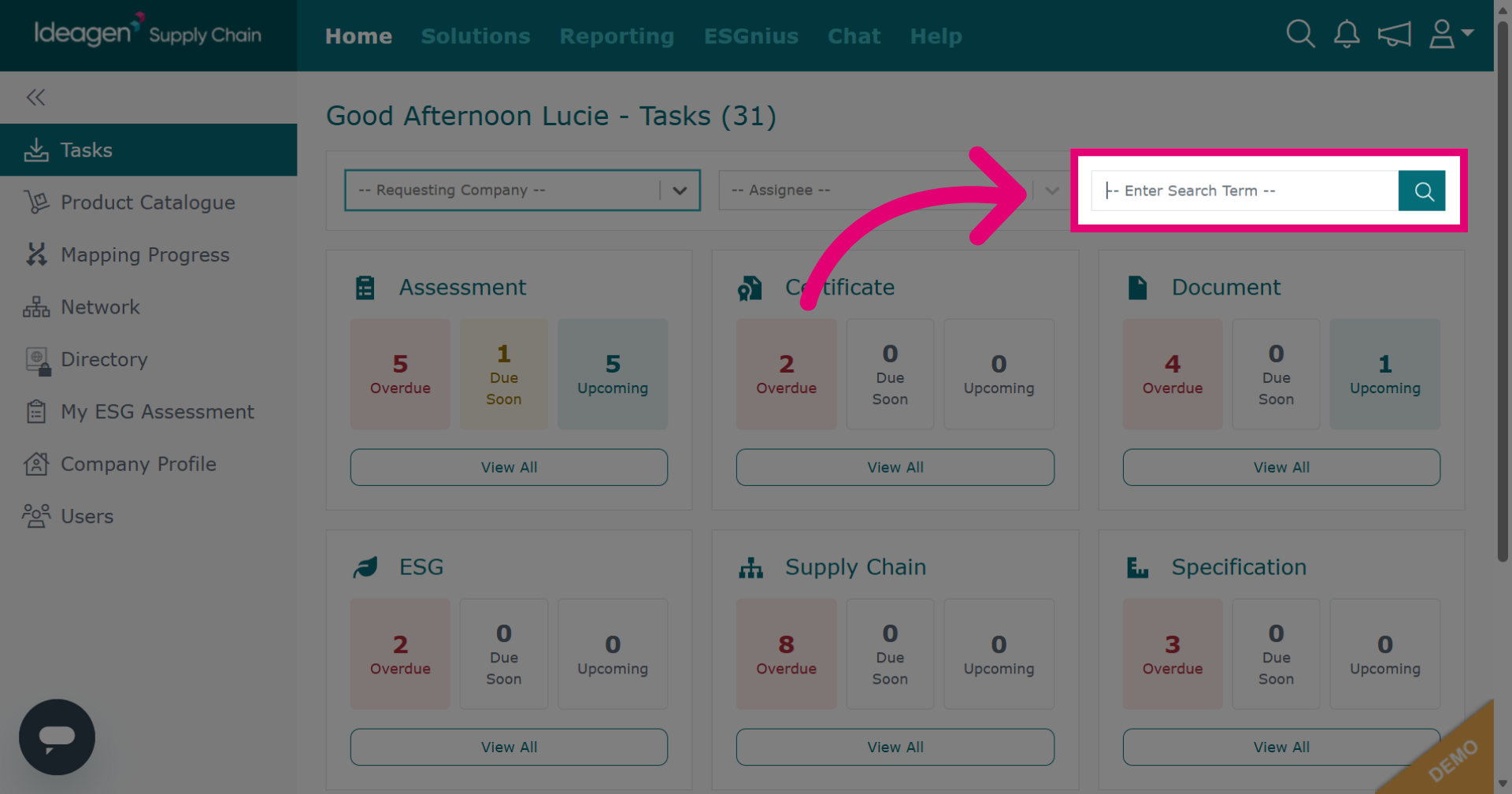The width and height of the screenshot is (1512, 794).
Task: View all Supply Chain tasks
Action: tap(895, 747)
